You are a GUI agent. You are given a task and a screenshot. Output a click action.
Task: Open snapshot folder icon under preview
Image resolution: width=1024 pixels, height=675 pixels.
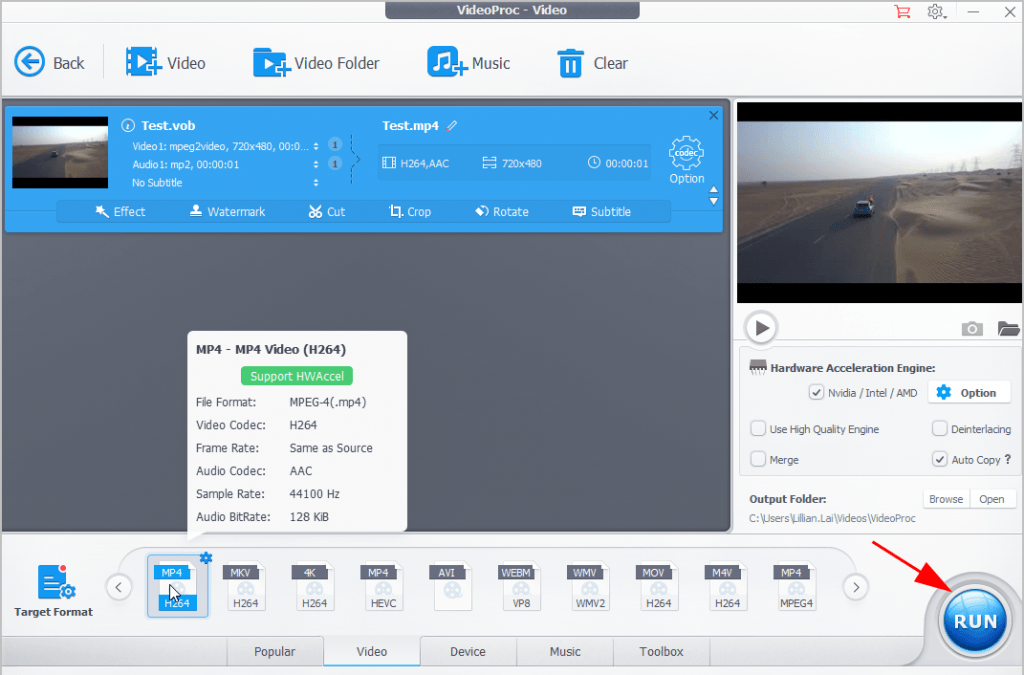(1009, 328)
